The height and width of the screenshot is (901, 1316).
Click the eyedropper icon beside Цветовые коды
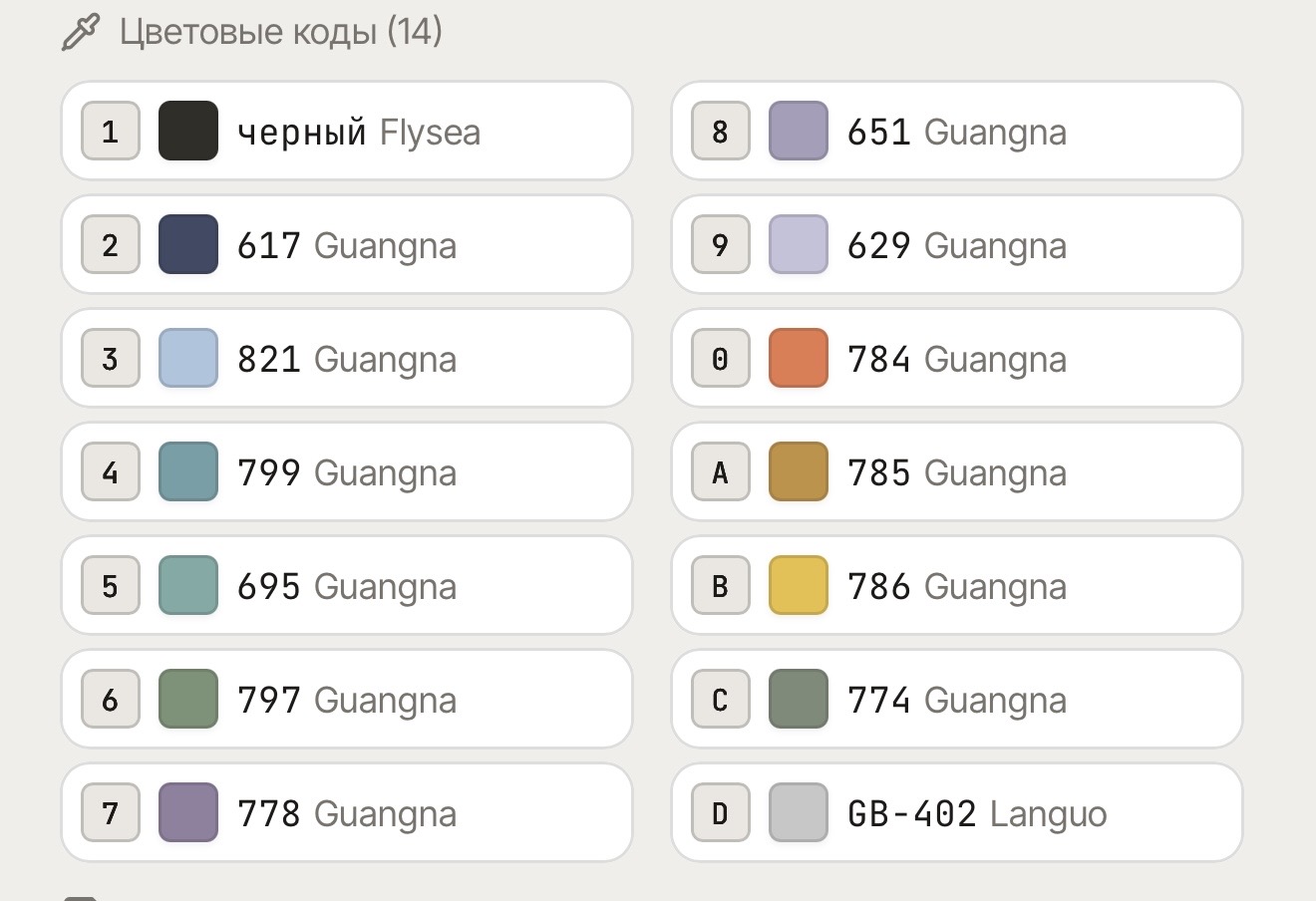click(x=81, y=32)
